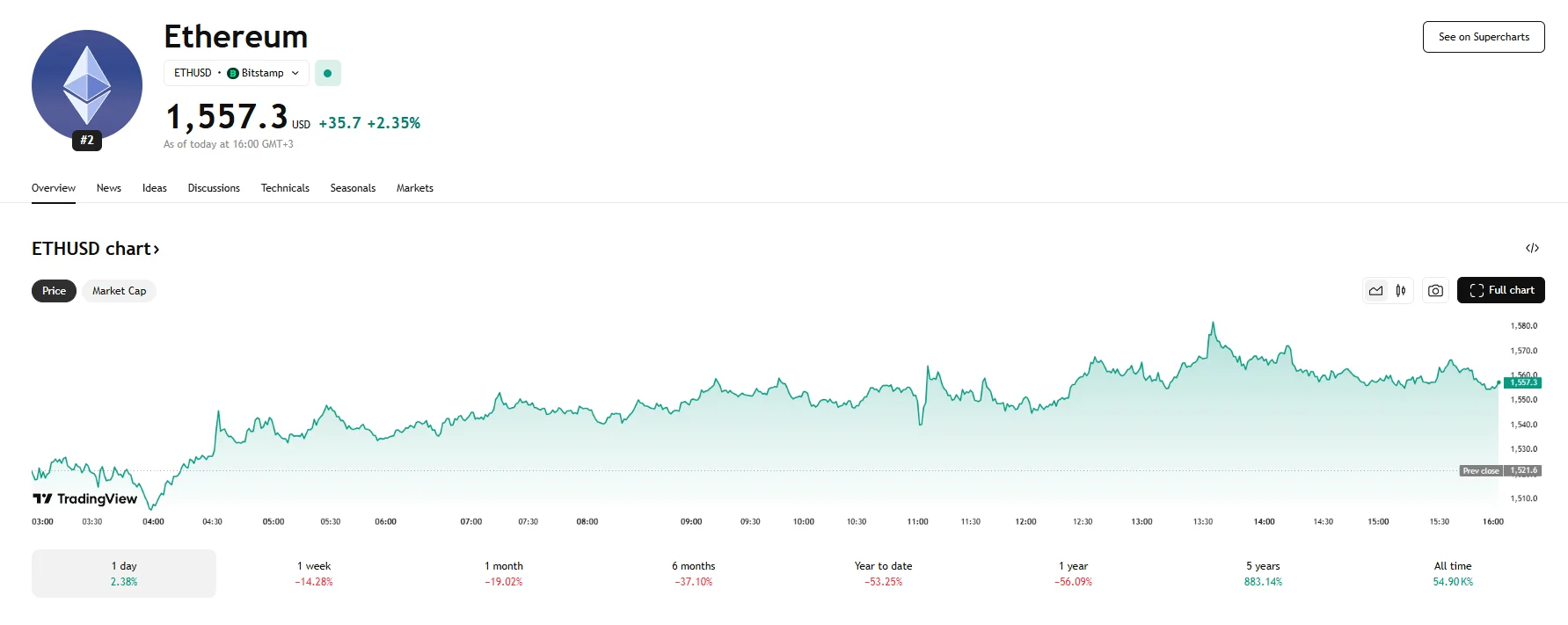The height and width of the screenshot is (625, 1568).
Task: Open the ETHUSD Bitstamp symbol dropdown
Action: coord(236,73)
